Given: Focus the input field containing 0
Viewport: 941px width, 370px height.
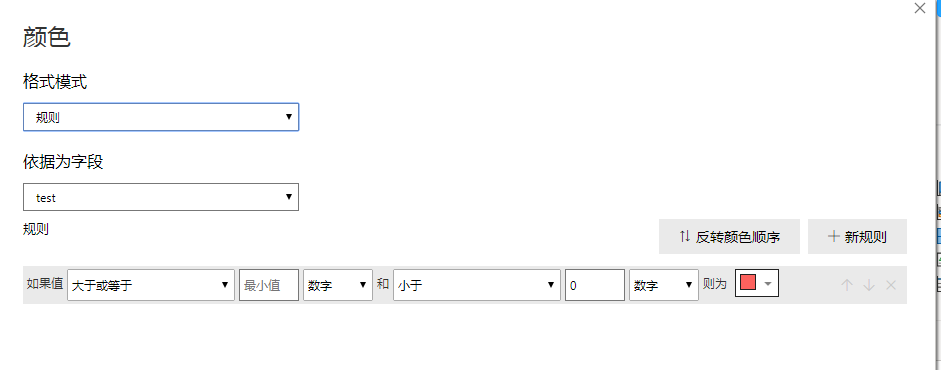Looking at the screenshot, I should (x=595, y=285).
